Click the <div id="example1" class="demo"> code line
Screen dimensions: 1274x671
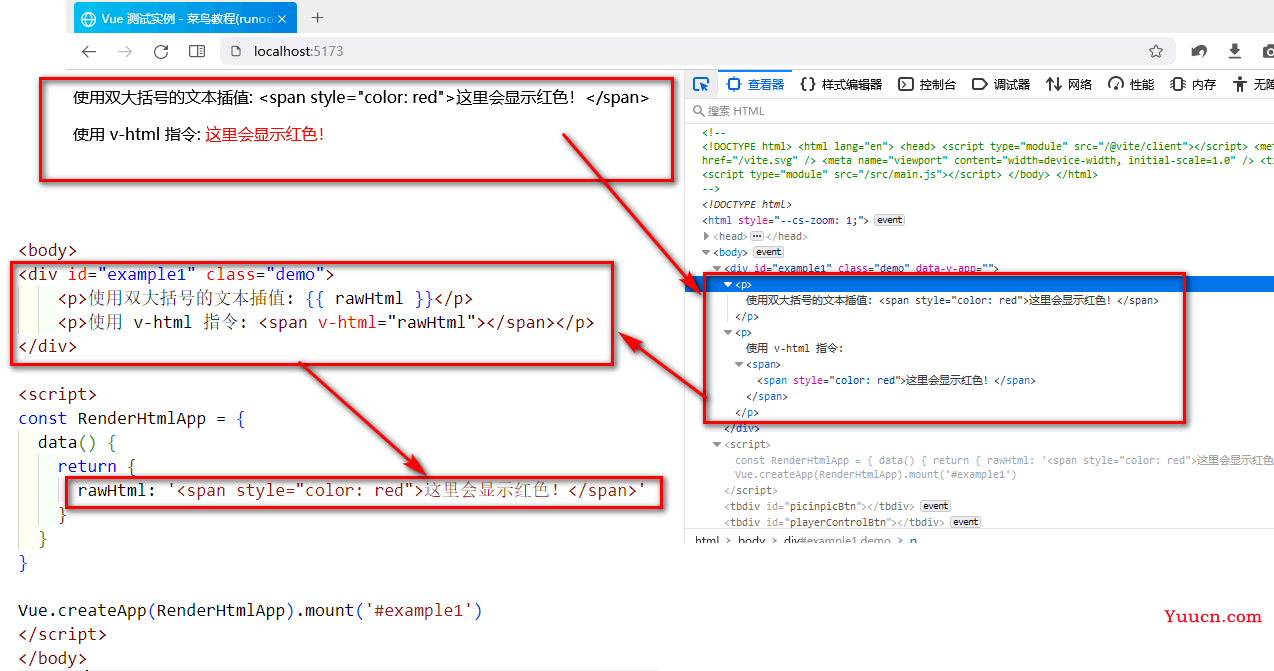tap(176, 274)
